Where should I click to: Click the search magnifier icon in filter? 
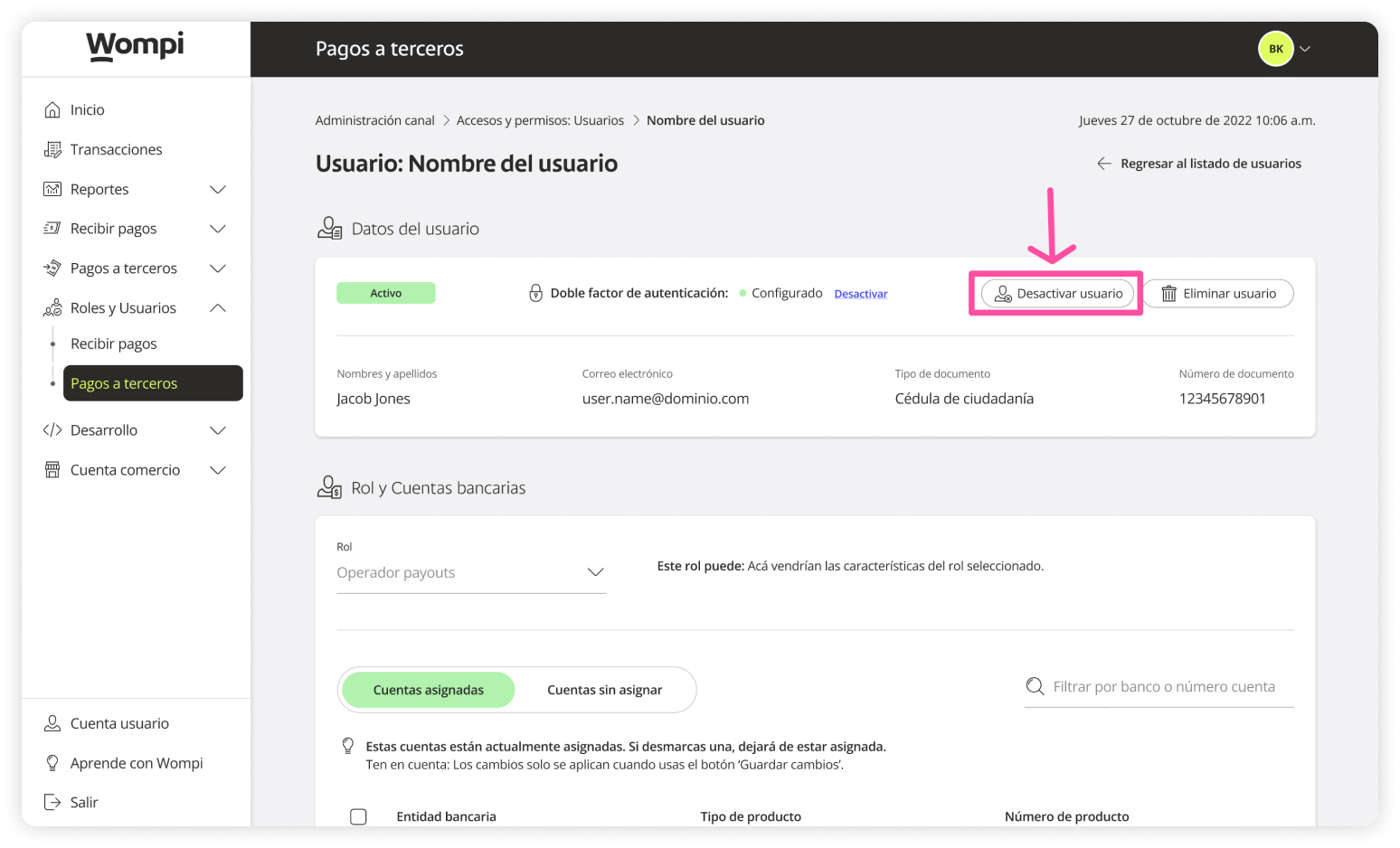(1035, 687)
